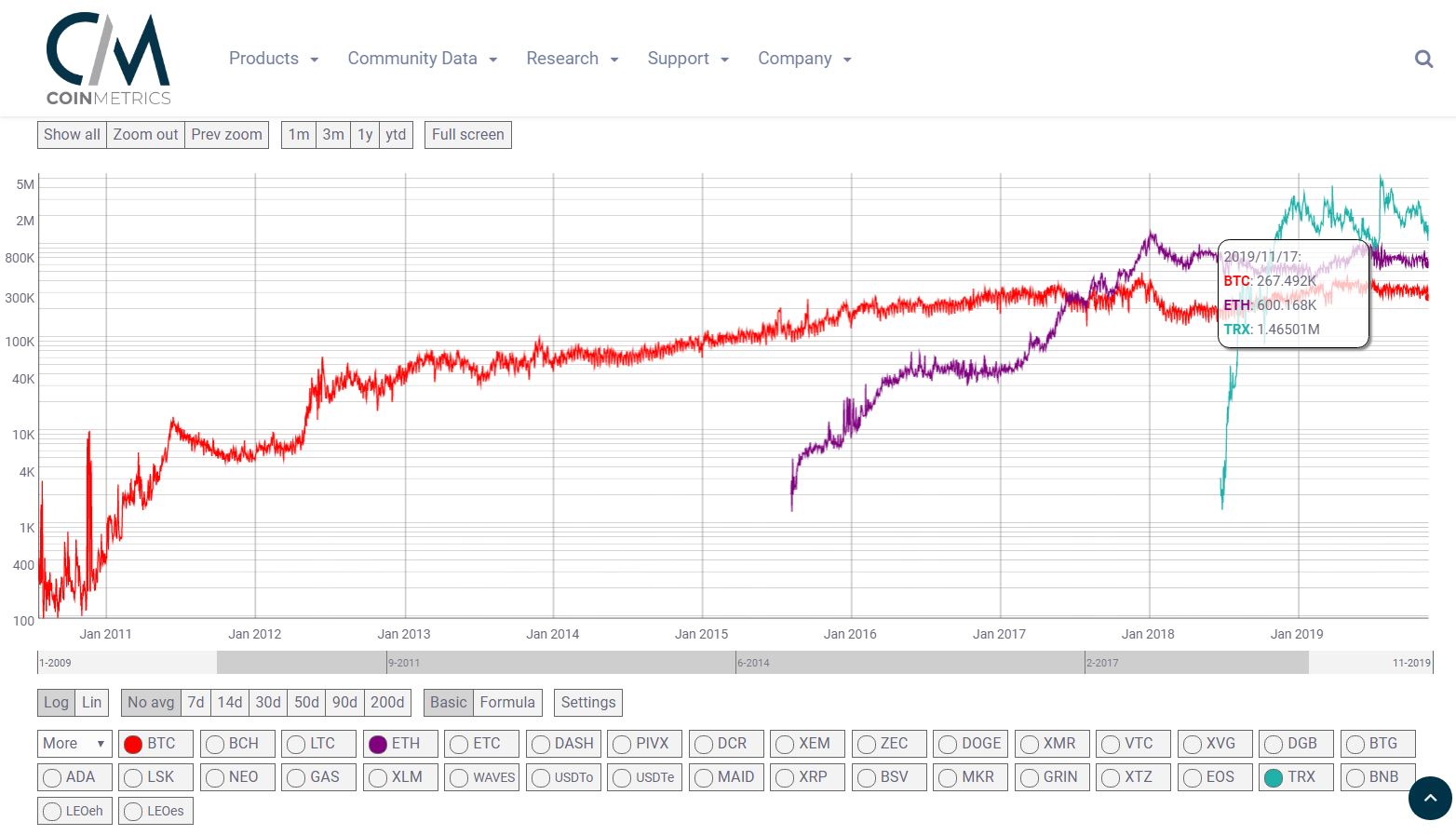The image size is (1456, 835).
Task: Enable the XLM series
Action: [400, 777]
